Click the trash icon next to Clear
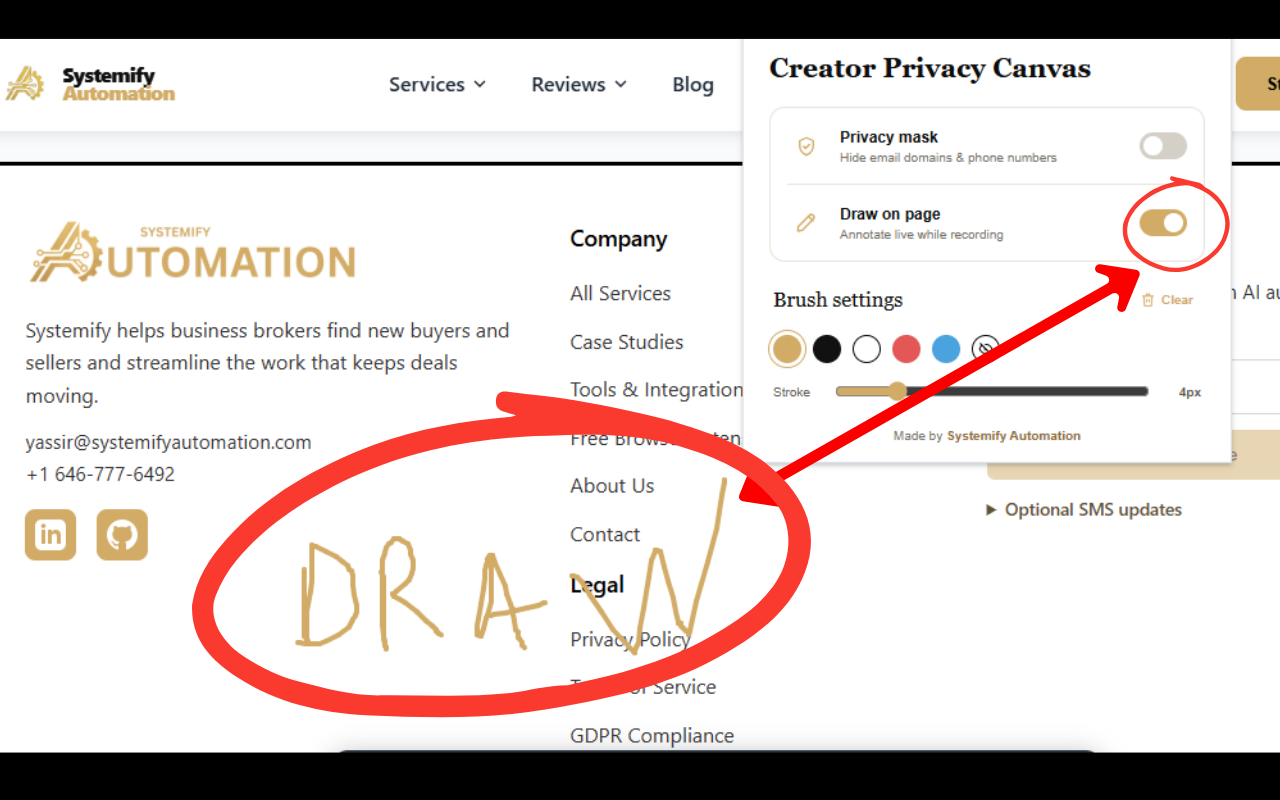The image size is (1280, 800). (x=1148, y=300)
